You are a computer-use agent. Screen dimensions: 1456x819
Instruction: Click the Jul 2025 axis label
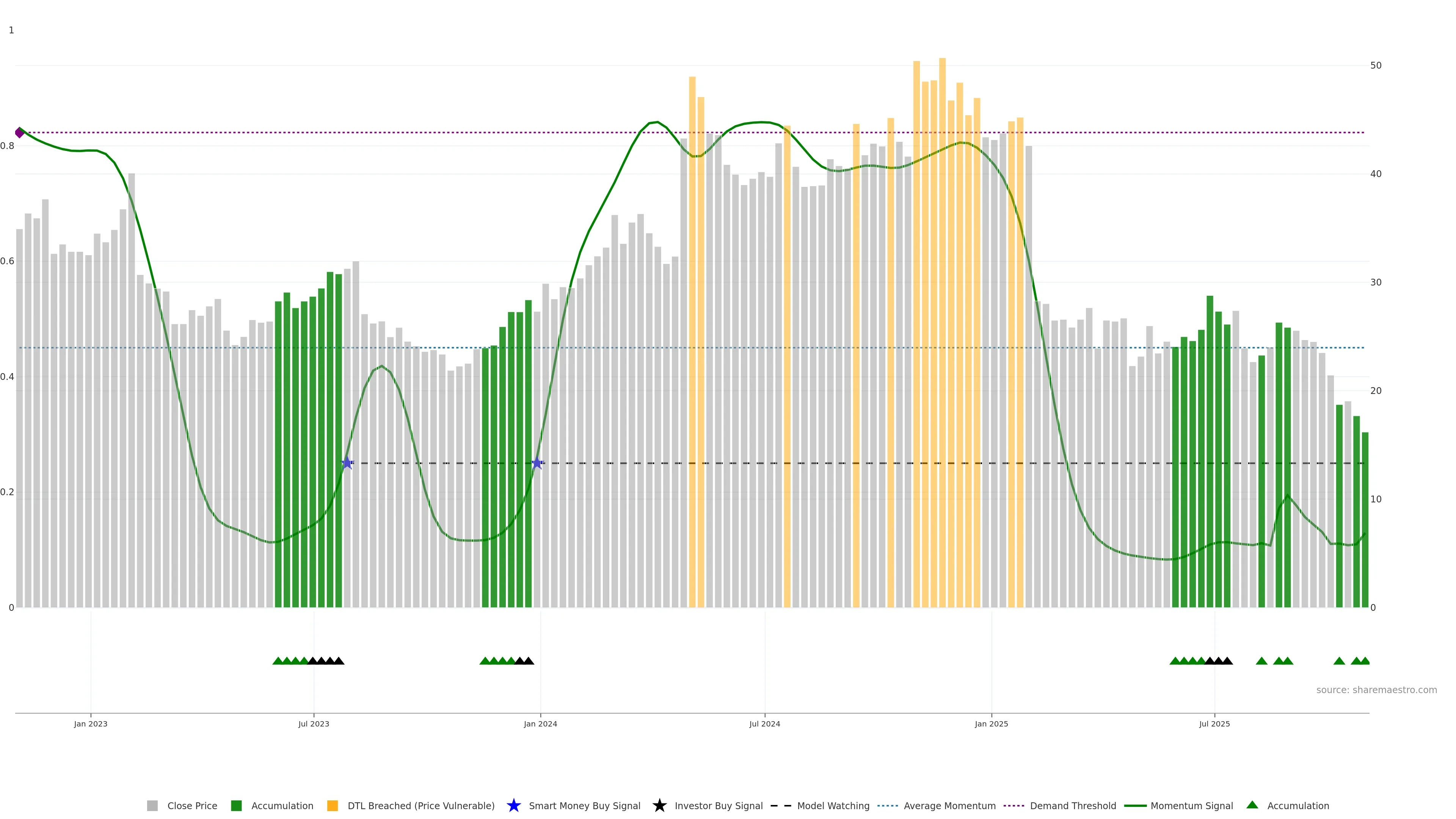click(1214, 724)
